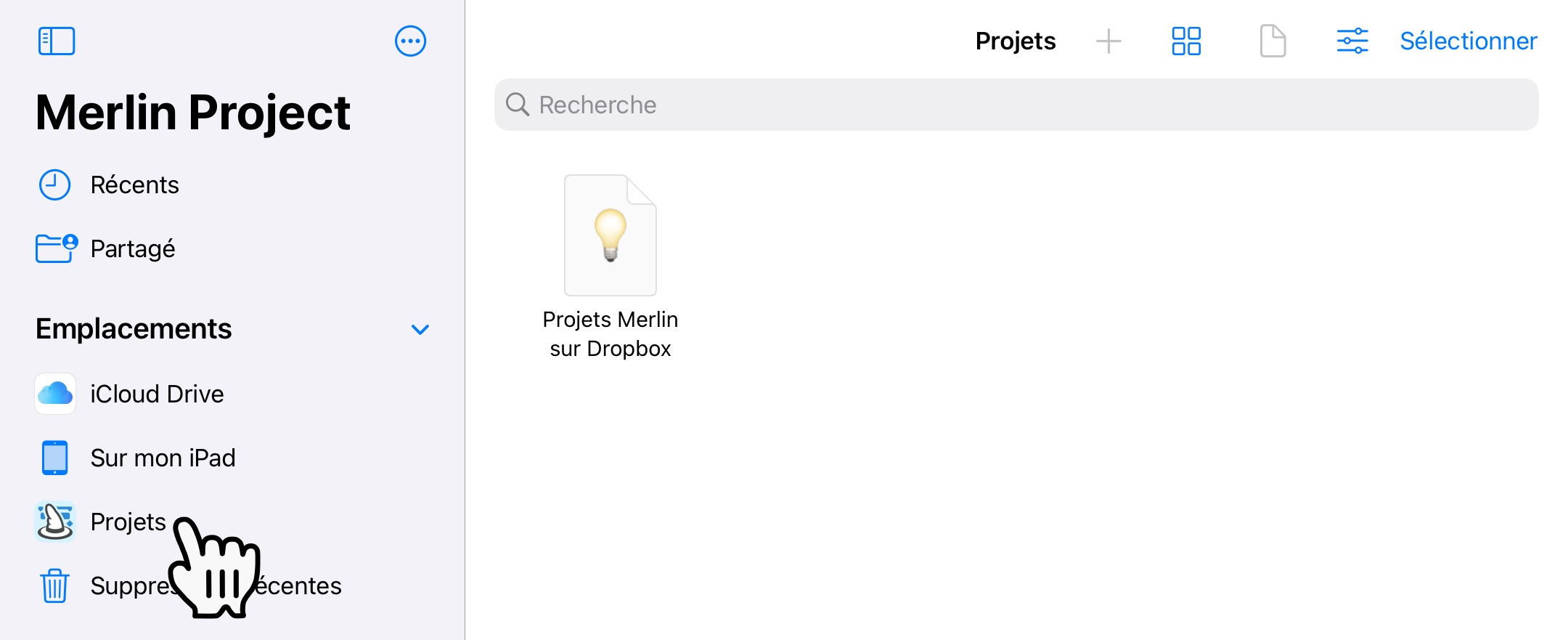Collapse the Emplacements section
Viewport: 1568px width, 640px height.
point(419,329)
